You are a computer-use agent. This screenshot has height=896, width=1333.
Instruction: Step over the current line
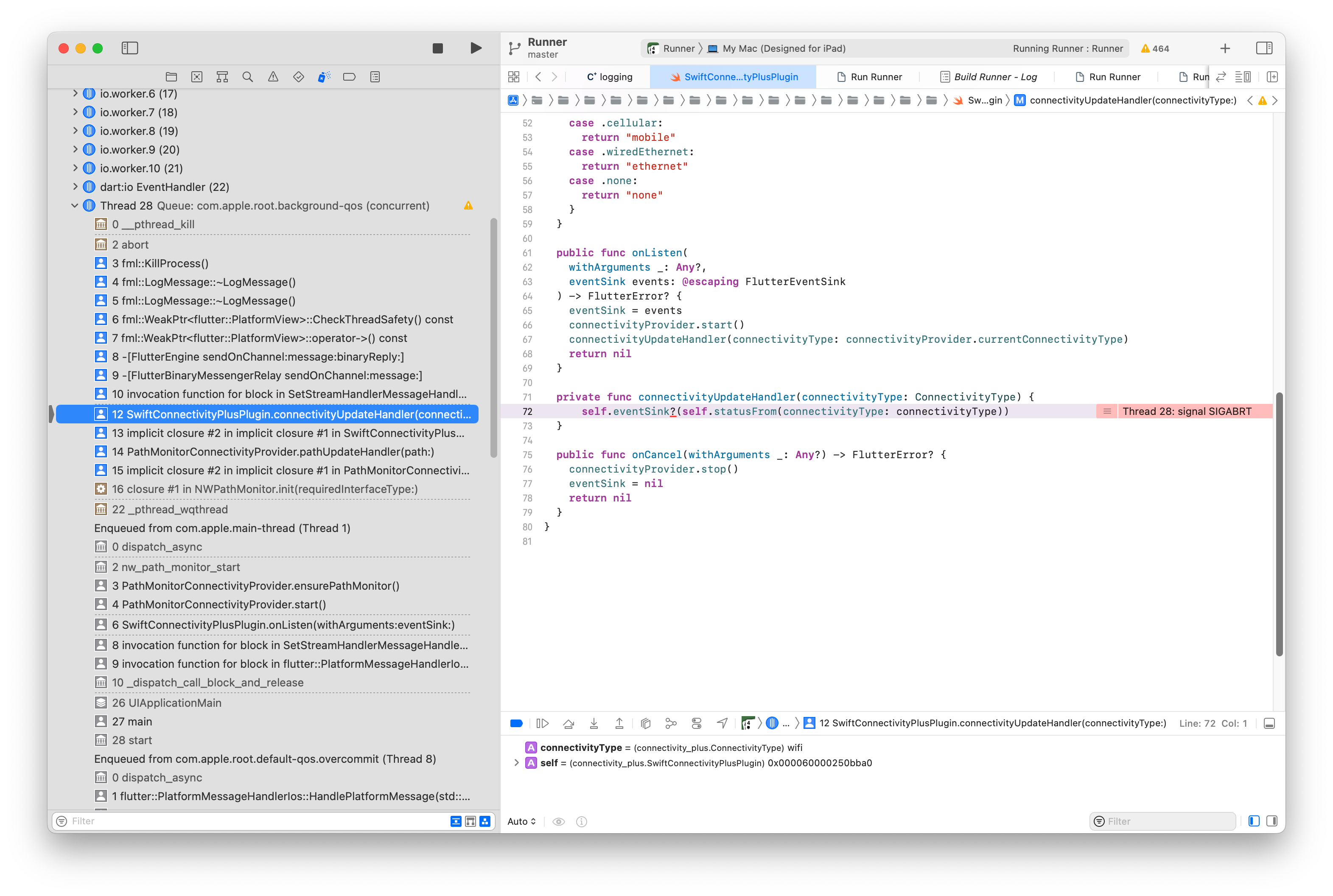568,723
